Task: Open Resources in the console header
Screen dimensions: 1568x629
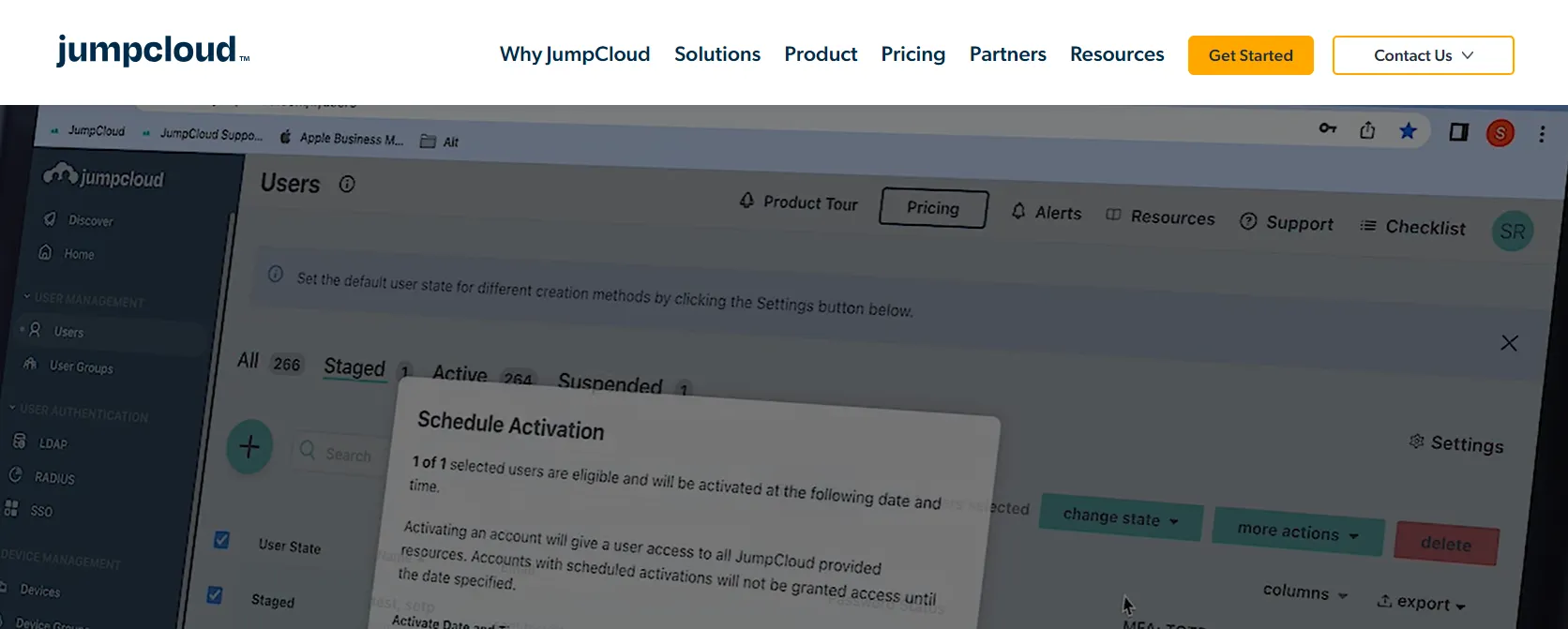Action: 1160,217
